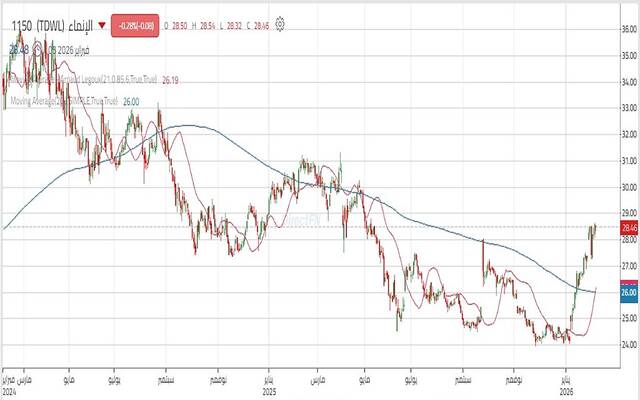
Task: Click the 36.00 price axis label
Action: point(628,29)
